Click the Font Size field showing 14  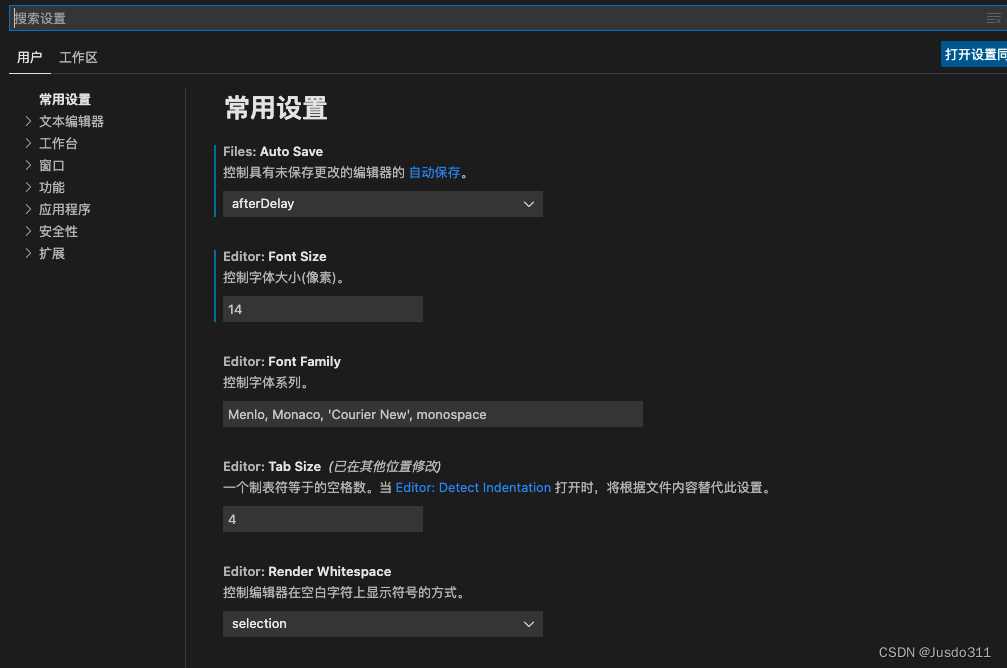[x=322, y=309]
